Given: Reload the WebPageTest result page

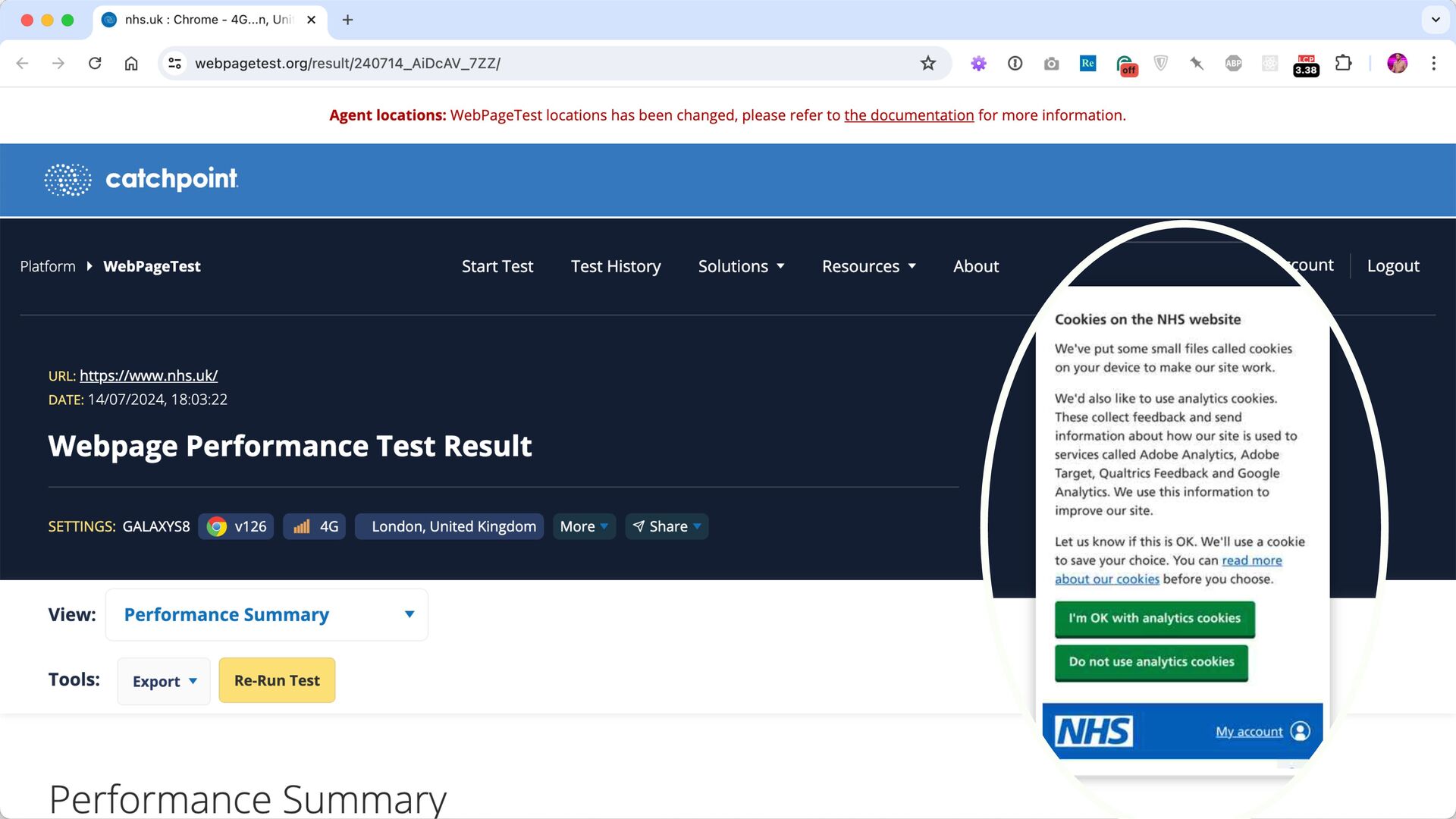Looking at the screenshot, I should point(95,63).
